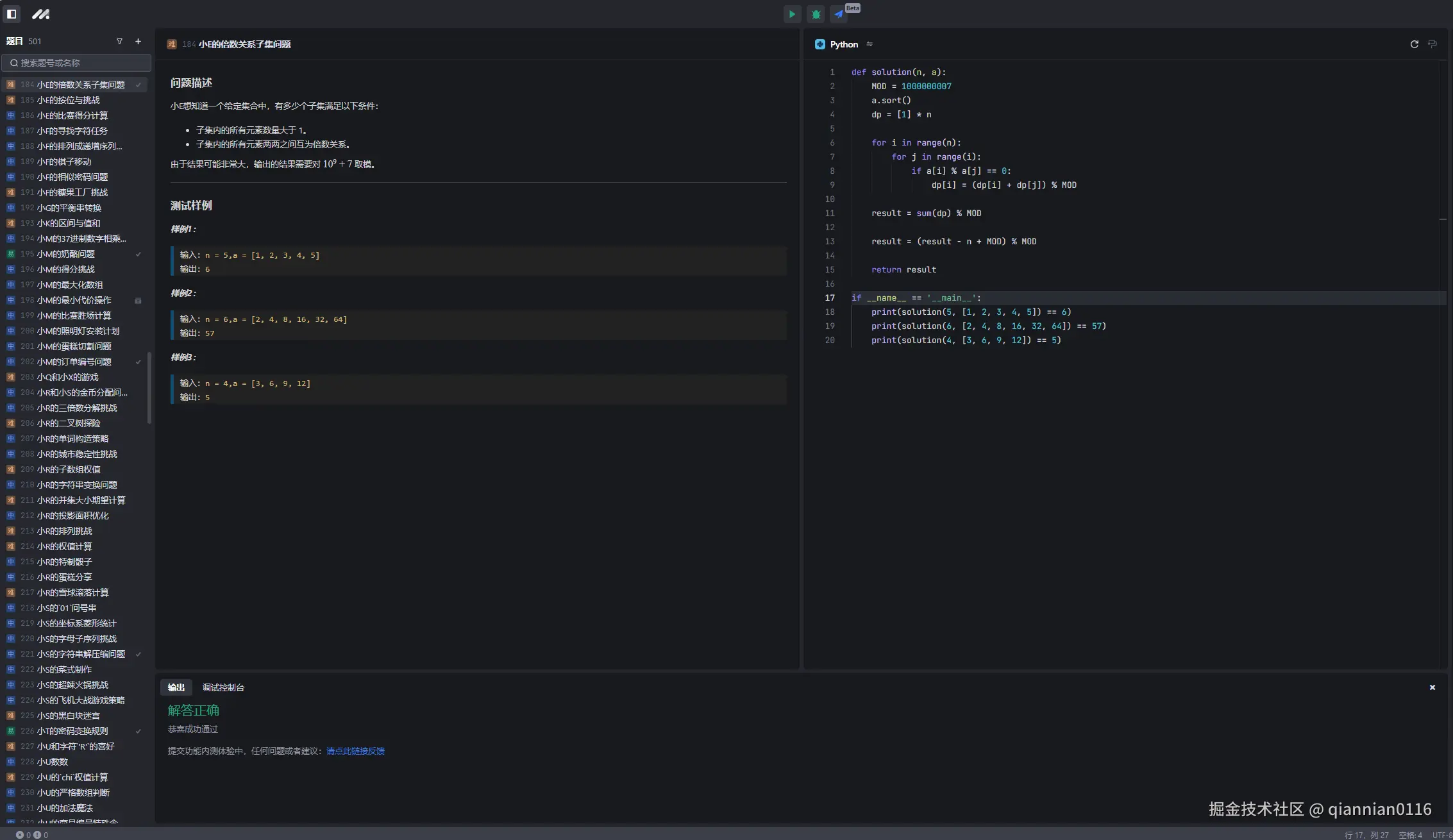Click the MarsCode logo icon
Screen dimensions: 1453x840
pyautogui.click(x=40, y=14)
